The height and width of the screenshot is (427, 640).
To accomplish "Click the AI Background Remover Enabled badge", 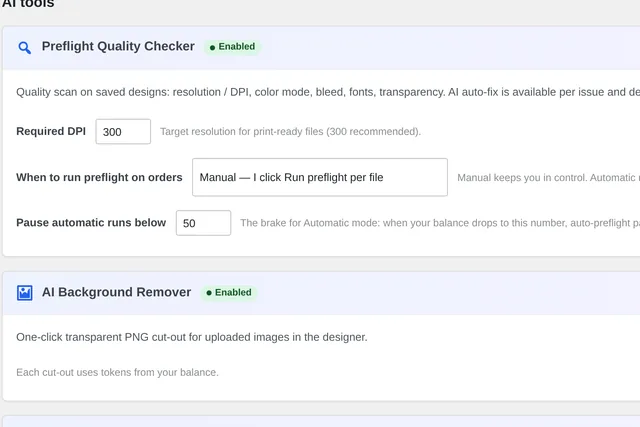I will point(229,293).
